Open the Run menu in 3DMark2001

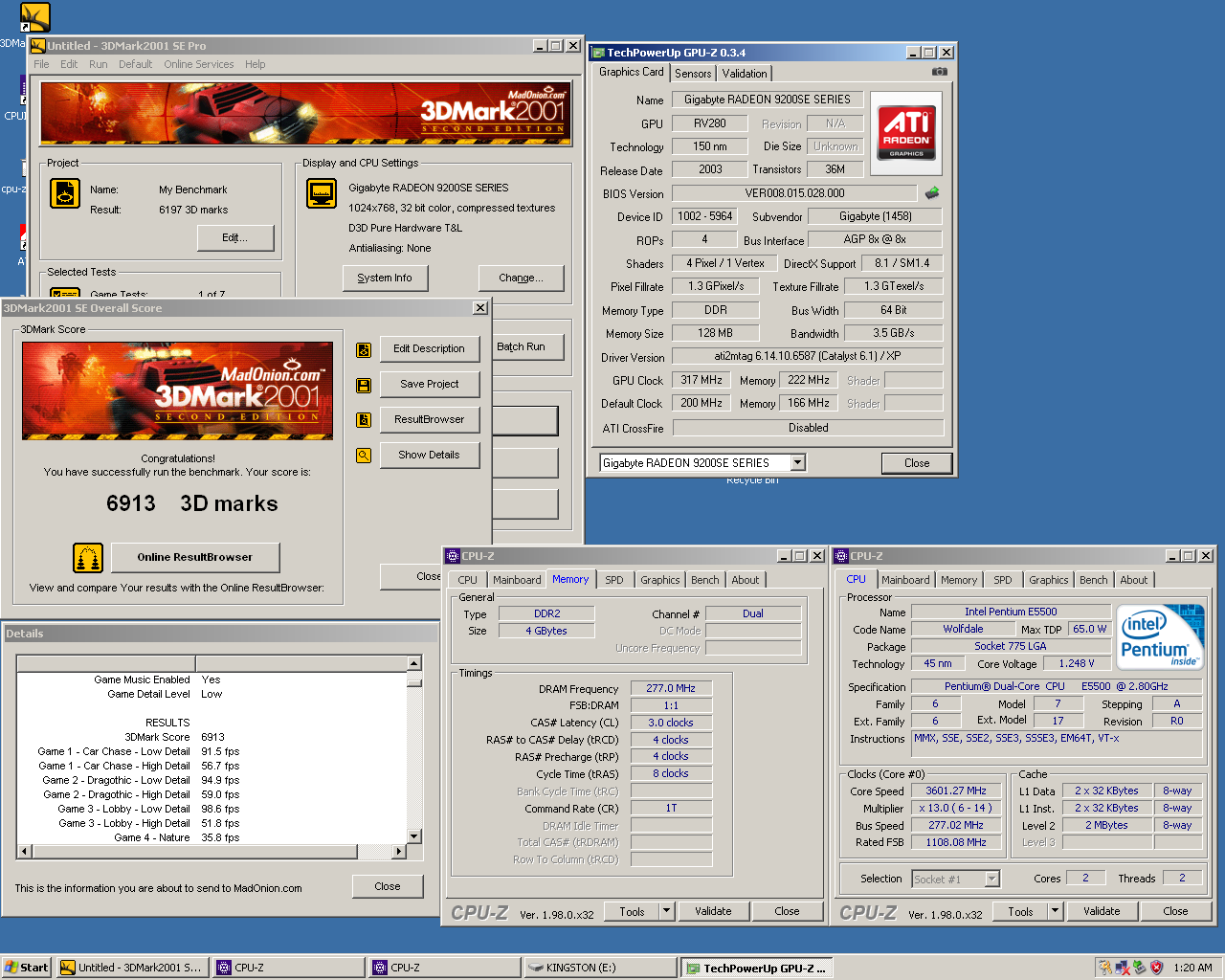coord(98,64)
